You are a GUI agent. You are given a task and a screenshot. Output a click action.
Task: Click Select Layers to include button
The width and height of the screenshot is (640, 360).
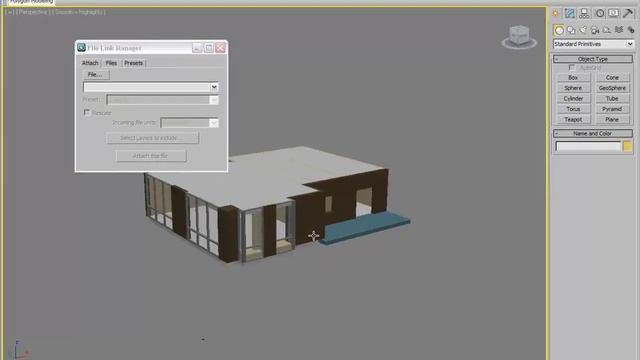point(152,138)
